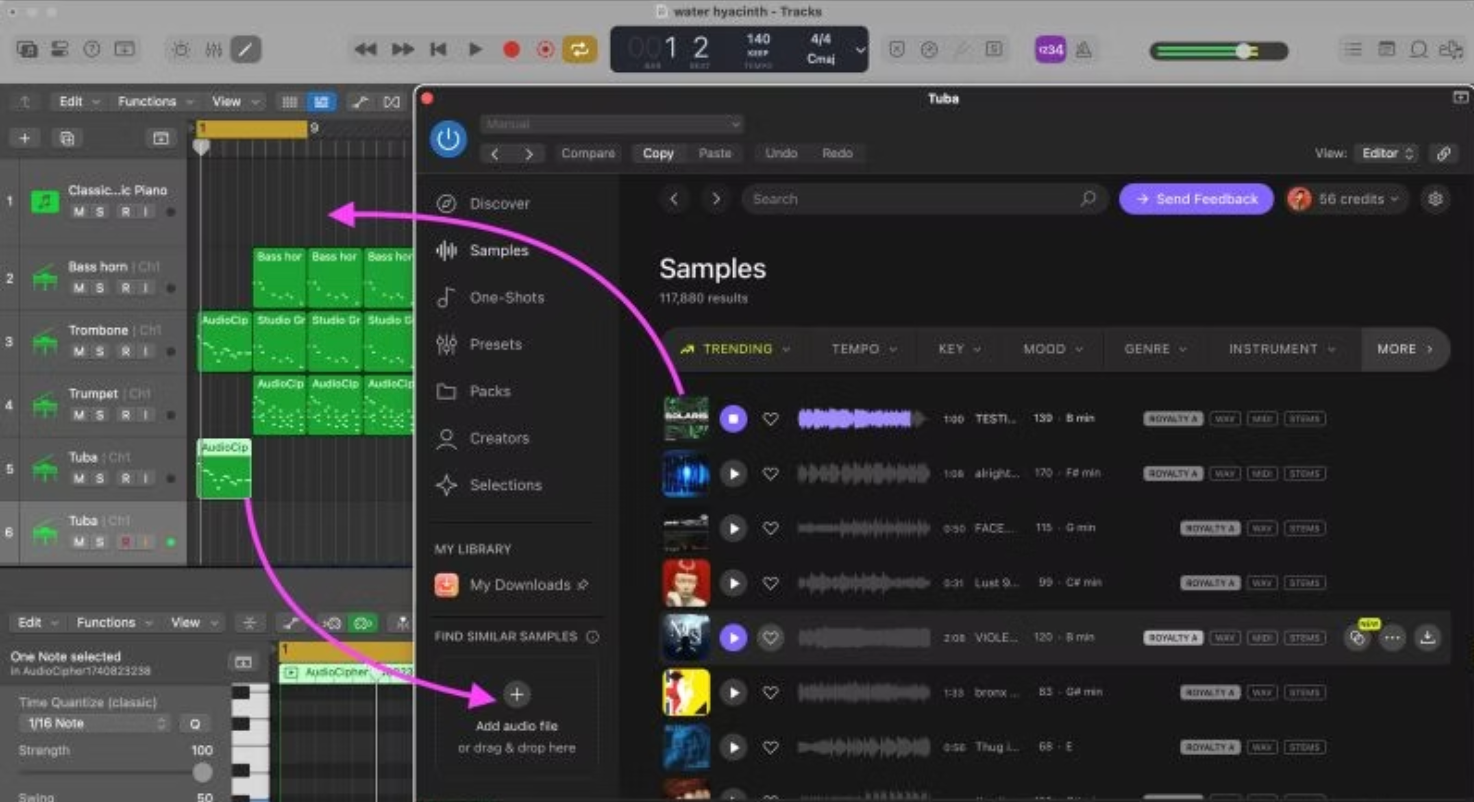The image size is (1474, 802).
Task: Expand the TEMPO filter dropdown
Action: click(x=864, y=349)
